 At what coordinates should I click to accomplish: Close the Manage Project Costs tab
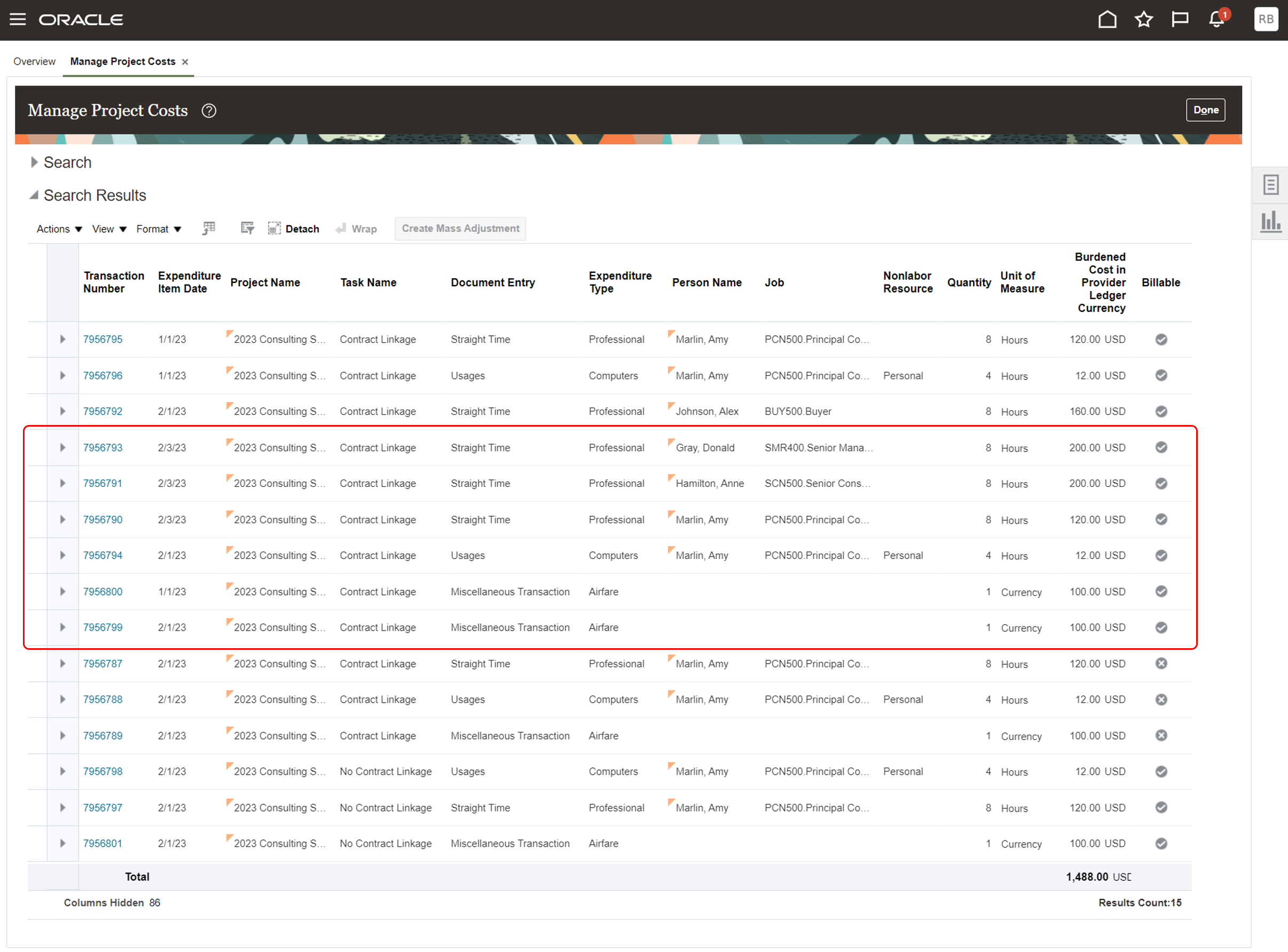coord(185,61)
